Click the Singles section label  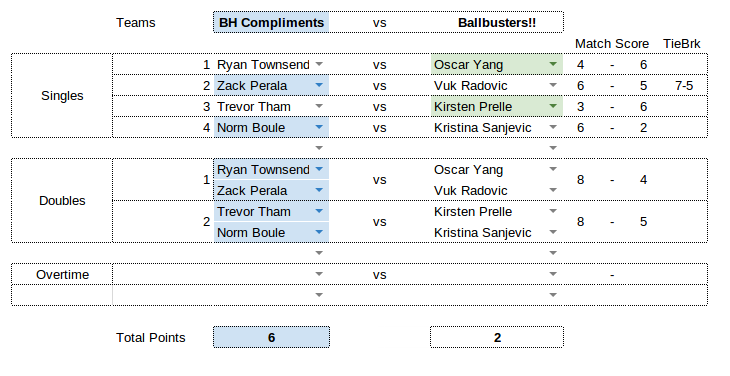pos(62,96)
